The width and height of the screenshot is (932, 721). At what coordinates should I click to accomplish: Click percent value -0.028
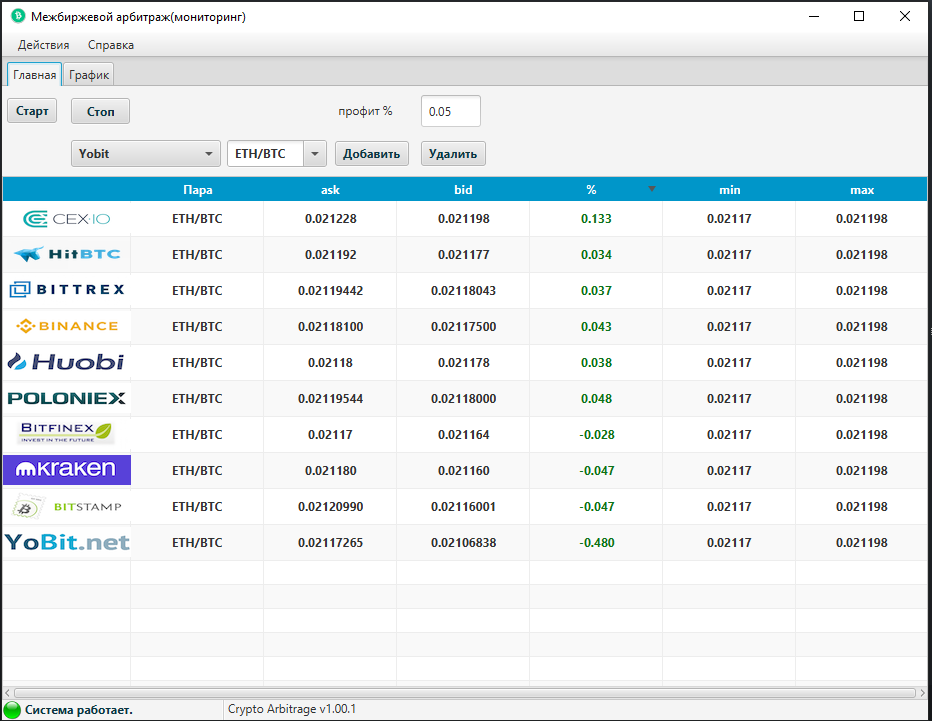[597, 435]
